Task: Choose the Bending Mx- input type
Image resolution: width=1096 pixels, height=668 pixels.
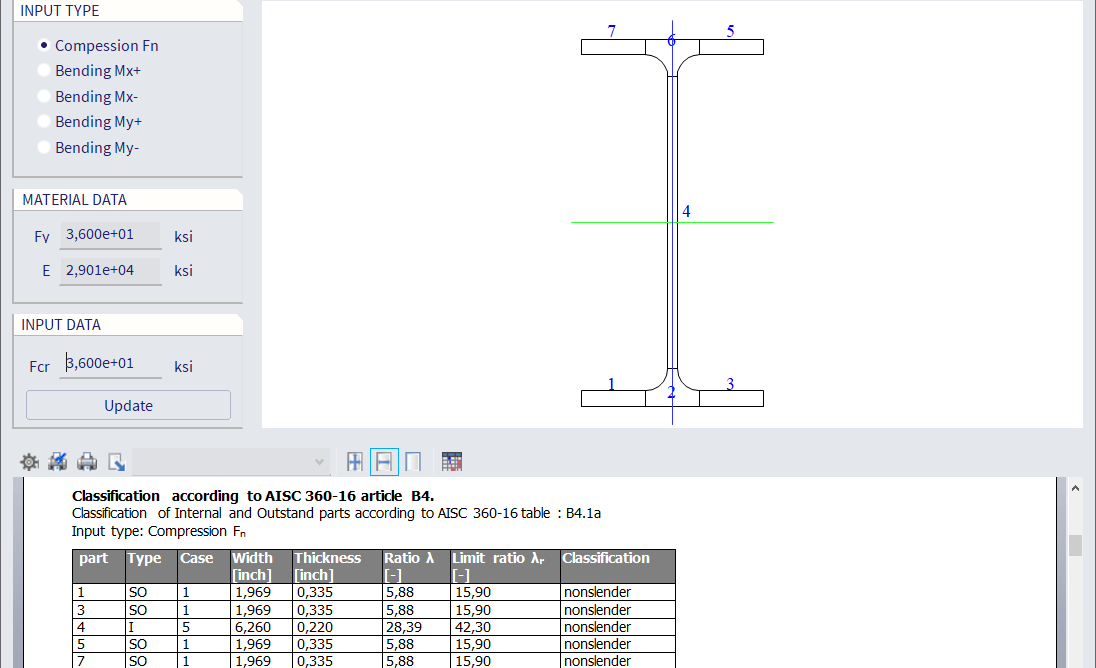Action: (44, 97)
